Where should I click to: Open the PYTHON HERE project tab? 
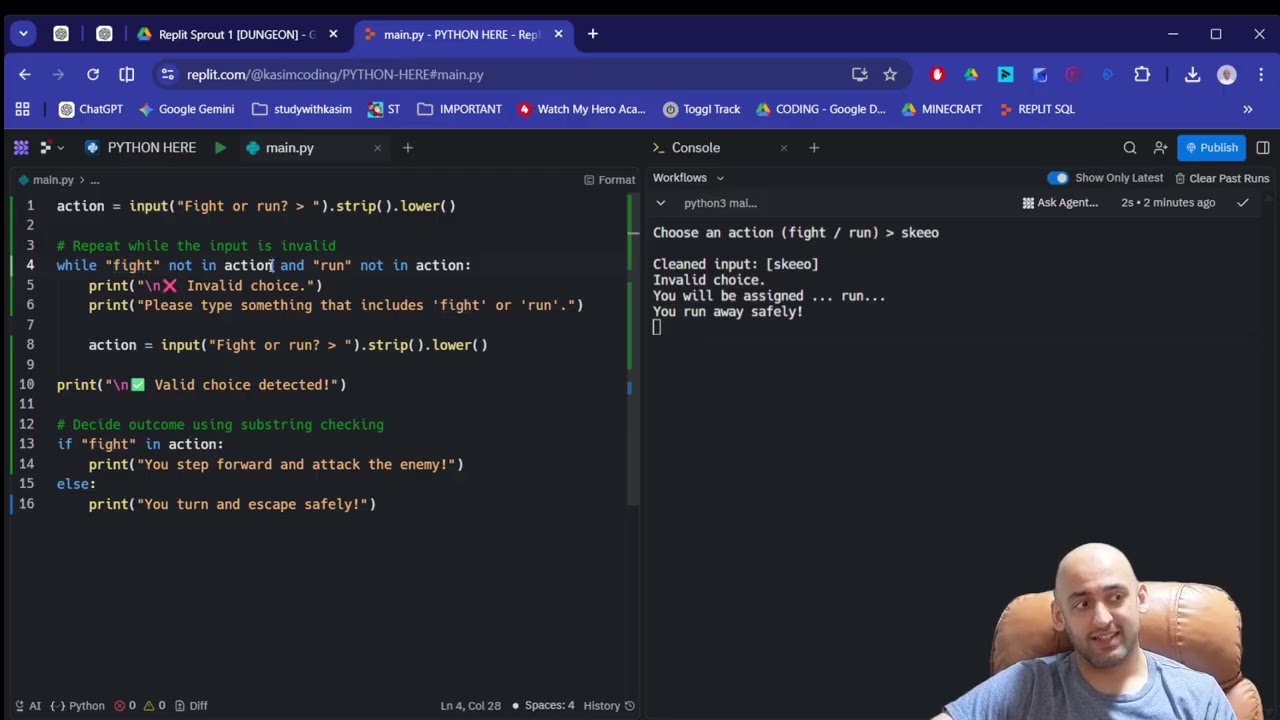(141, 148)
